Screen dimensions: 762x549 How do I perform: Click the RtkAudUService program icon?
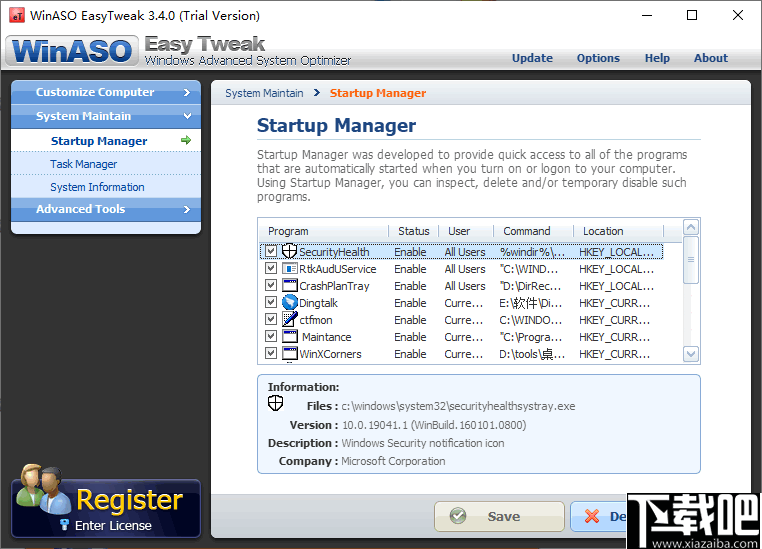tap(289, 269)
